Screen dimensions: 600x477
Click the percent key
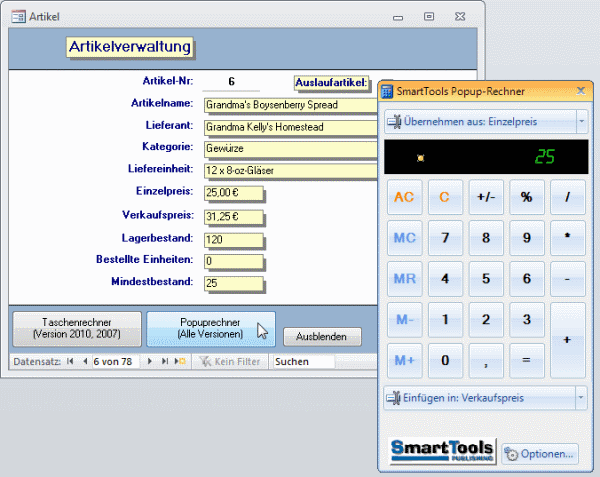527,197
